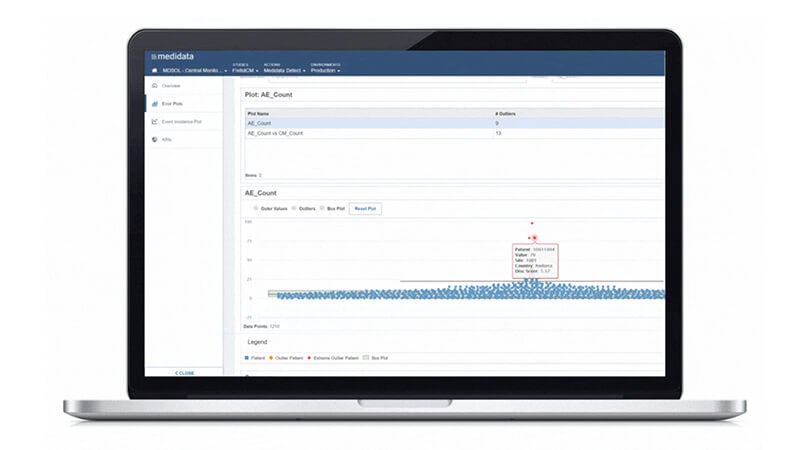The image size is (800, 450).
Task: Click the medidata logo
Action: coord(172,57)
